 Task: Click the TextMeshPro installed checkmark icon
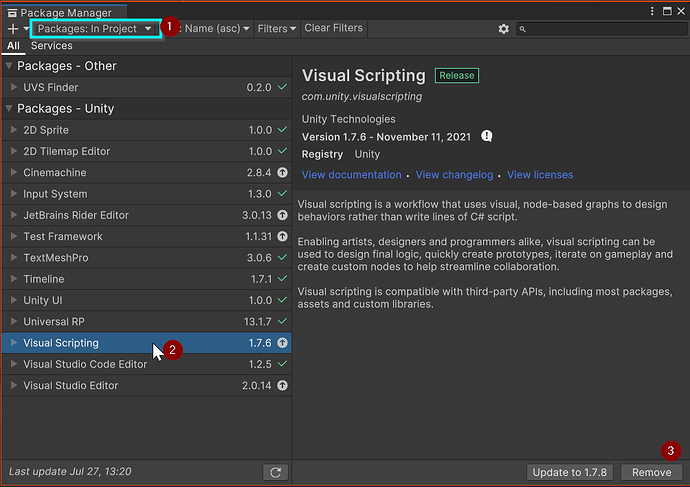(283, 258)
